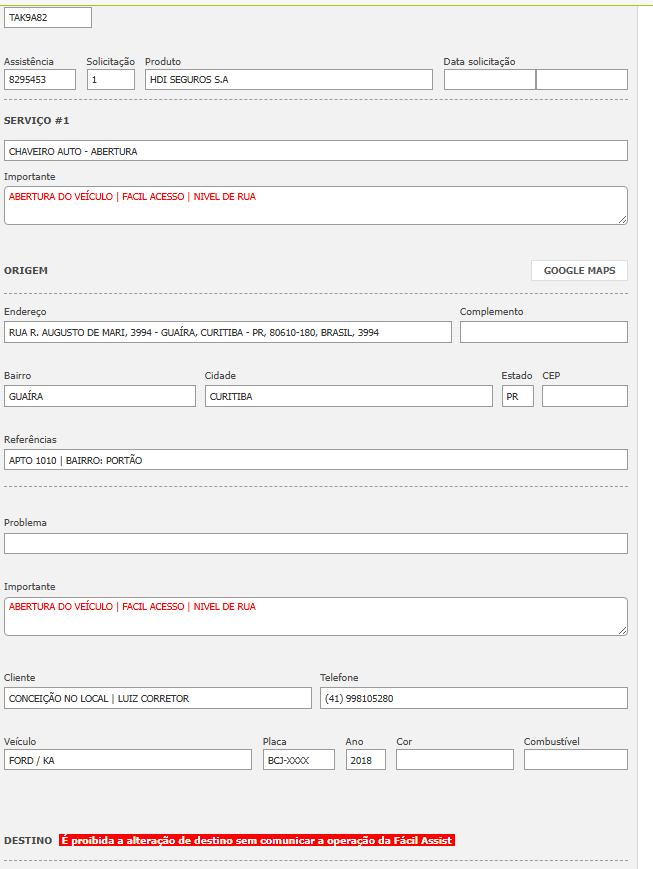The height and width of the screenshot is (869, 653).
Task: Click the Google Maps button
Action: click(579, 271)
